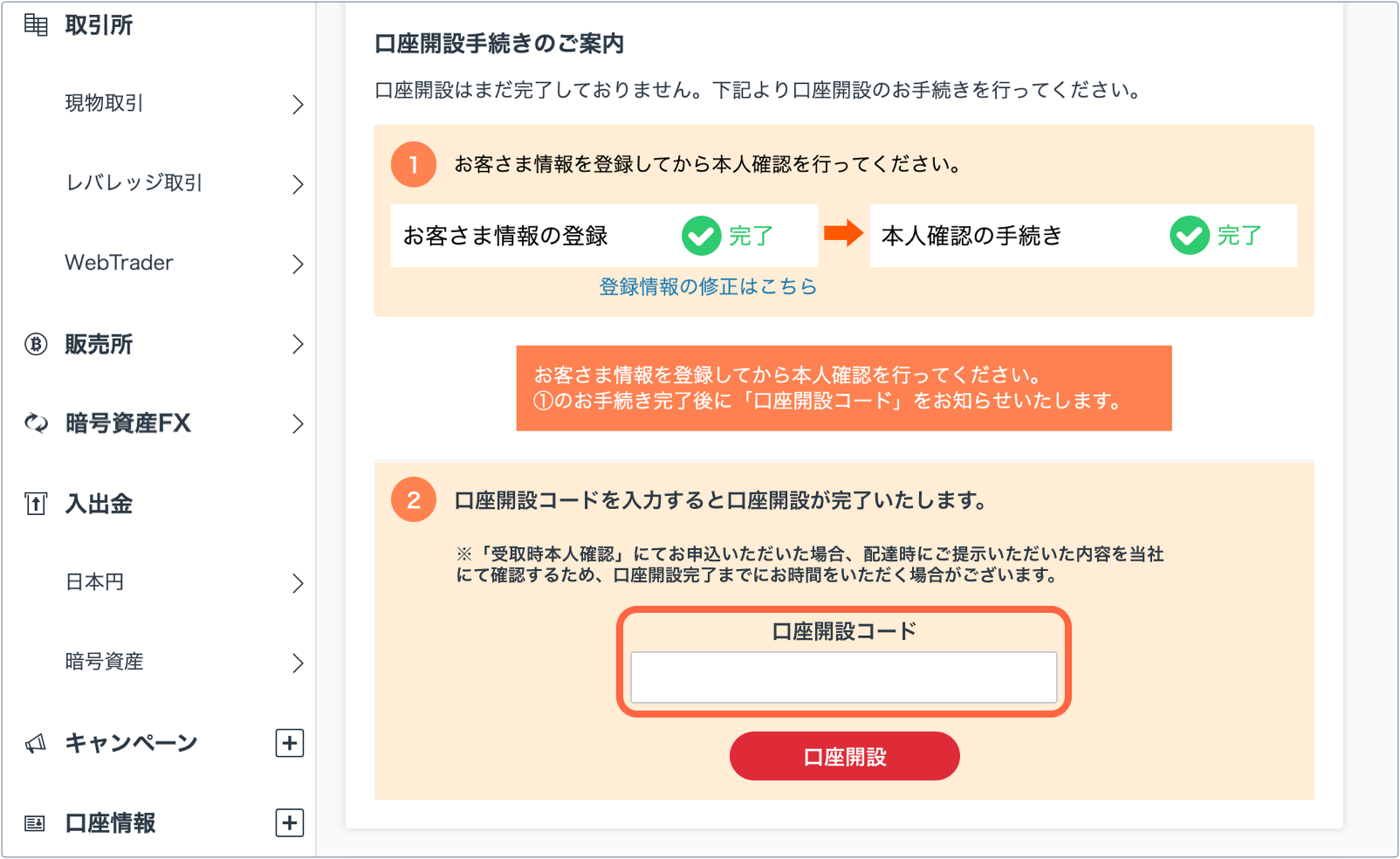
Task: Click the 暗号資産FX rotating arrows icon
Action: [x=36, y=423]
